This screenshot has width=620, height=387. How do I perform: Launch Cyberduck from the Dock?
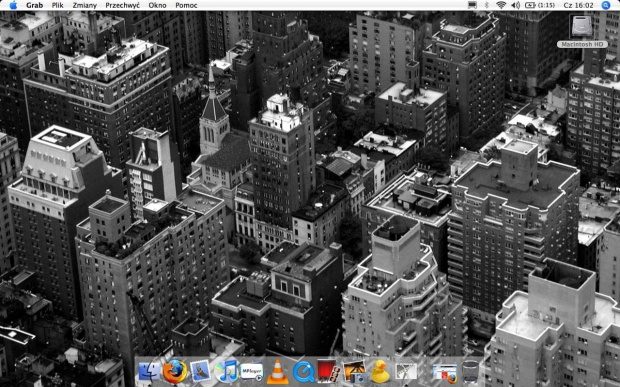[380, 372]
